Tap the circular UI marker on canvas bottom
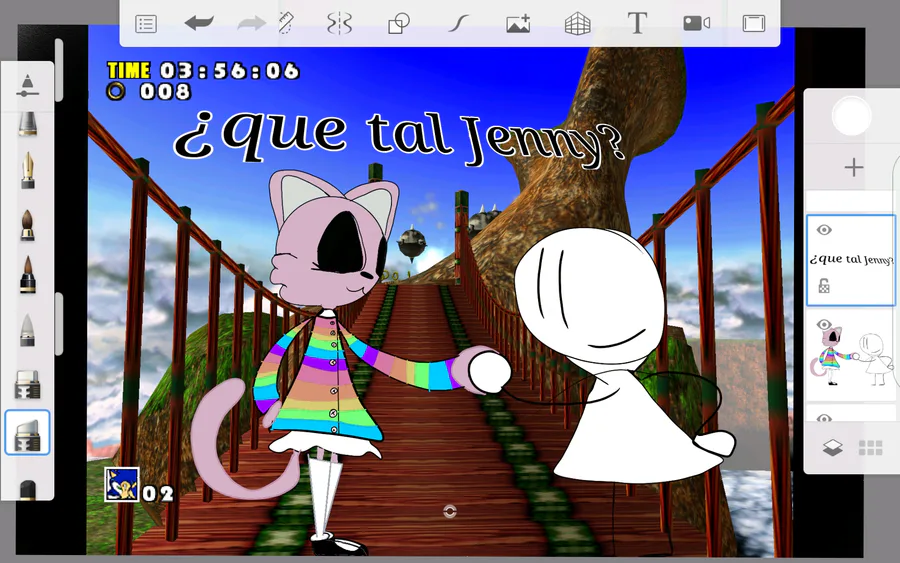 click(x=450, y=511)
